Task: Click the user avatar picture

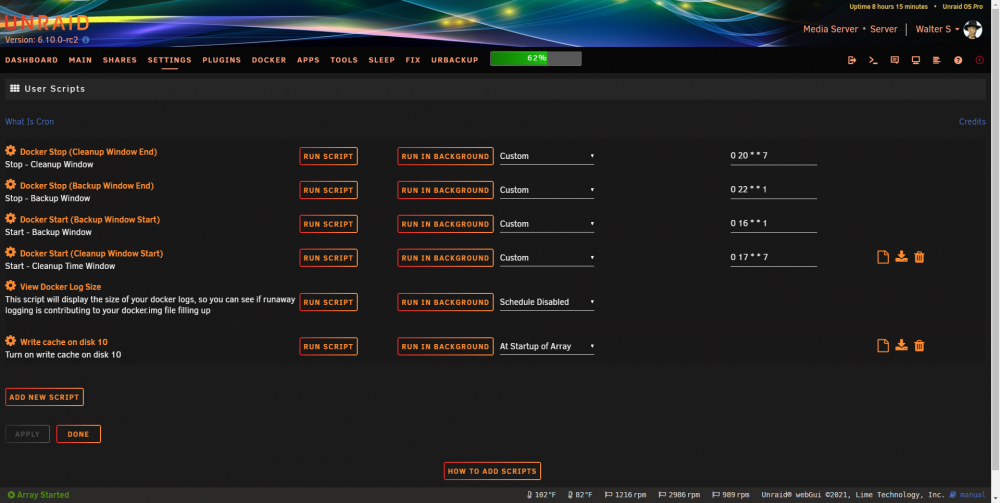Action: [x=972, y=29]
